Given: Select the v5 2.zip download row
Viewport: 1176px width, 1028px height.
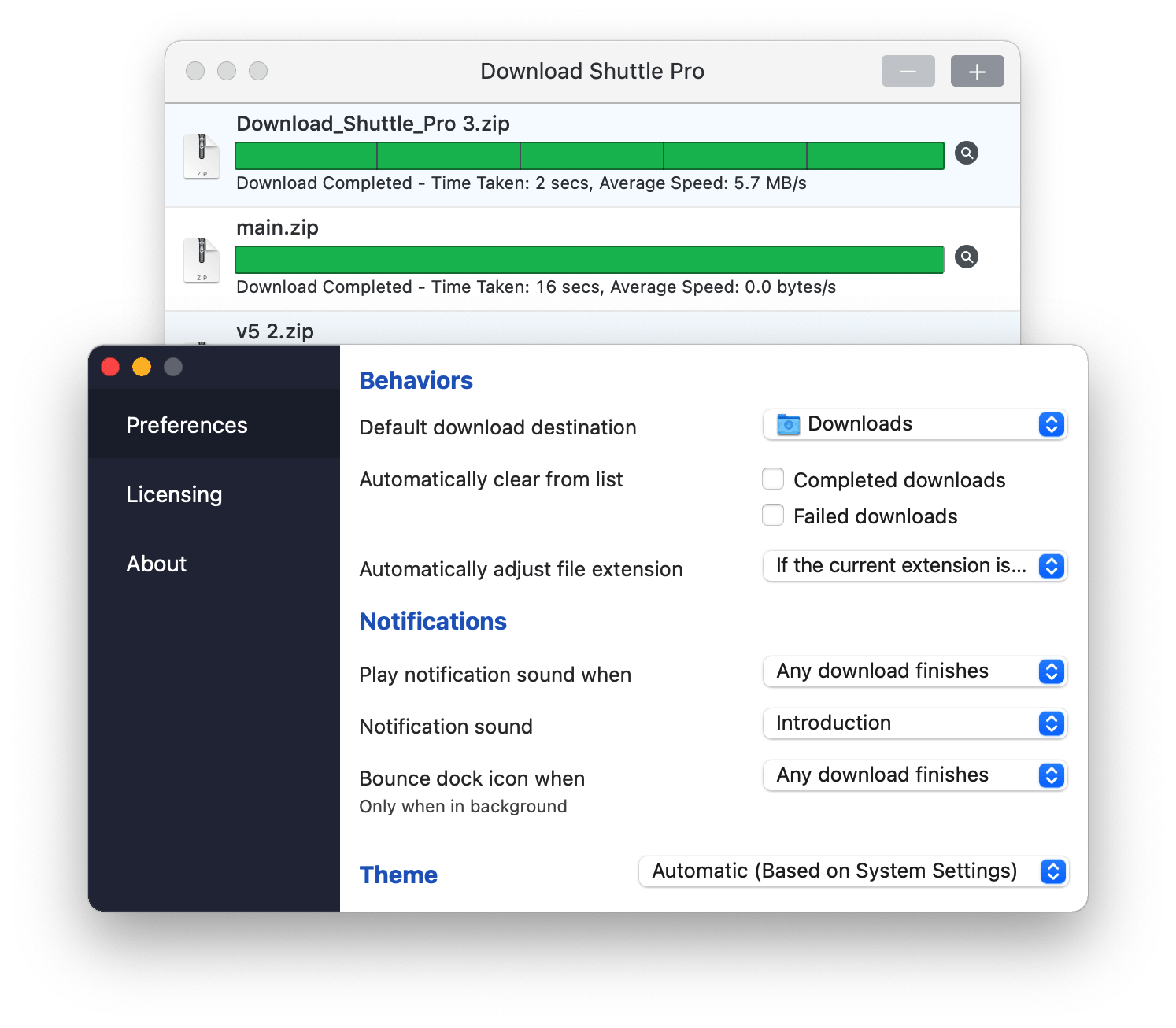Looking at the screenshot, I should pyautogui.click(x=593, y=328).
